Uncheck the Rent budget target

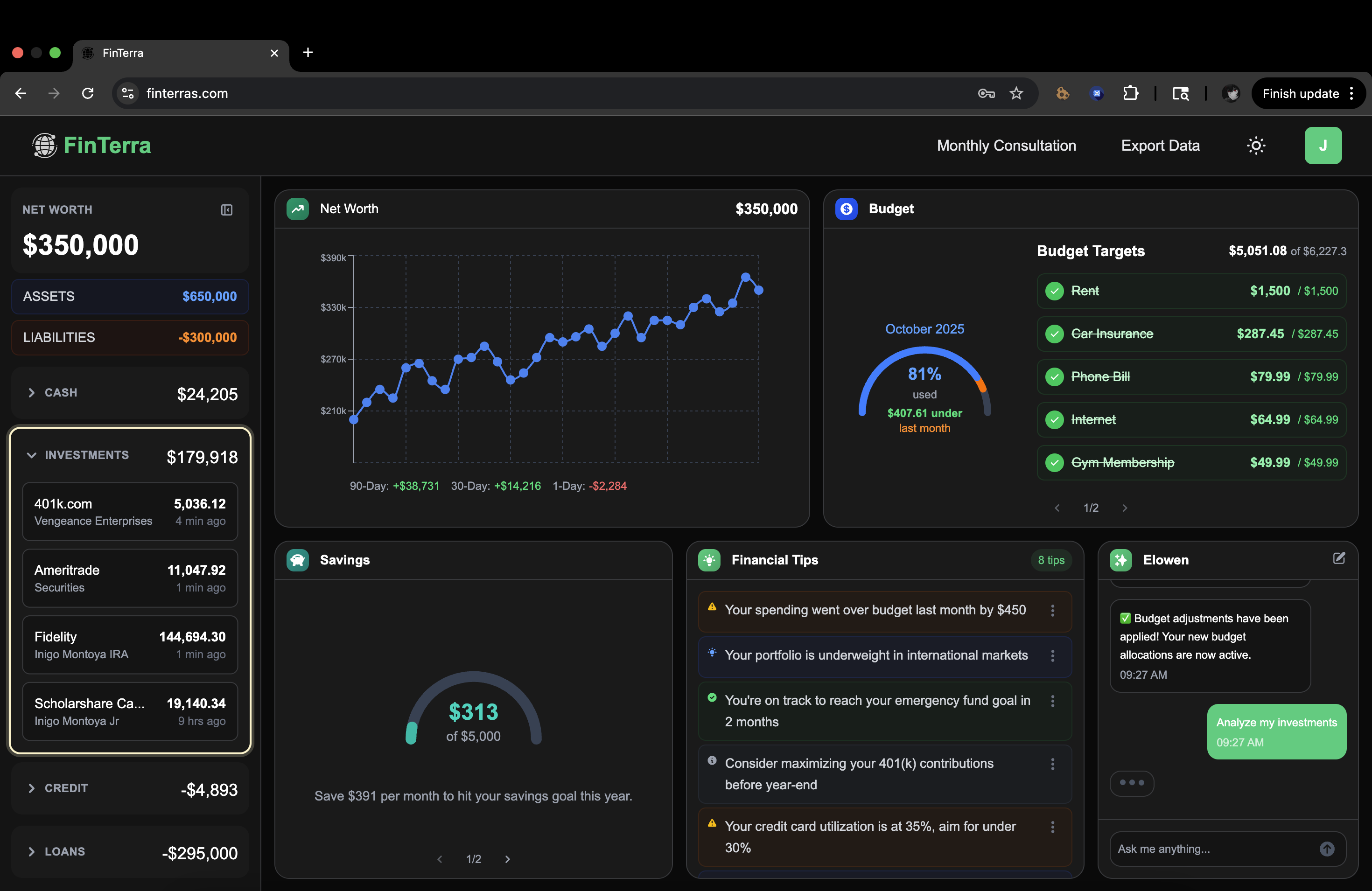[x=1054, y=291]
